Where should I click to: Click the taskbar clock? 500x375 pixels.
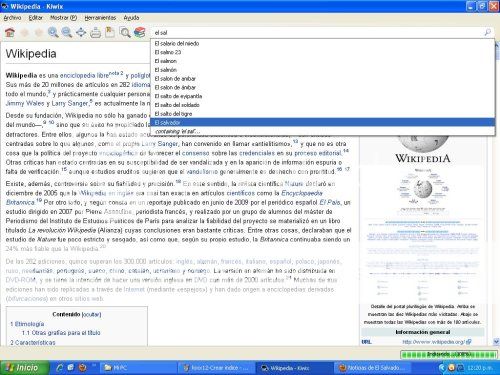click(x=480, y=368)
